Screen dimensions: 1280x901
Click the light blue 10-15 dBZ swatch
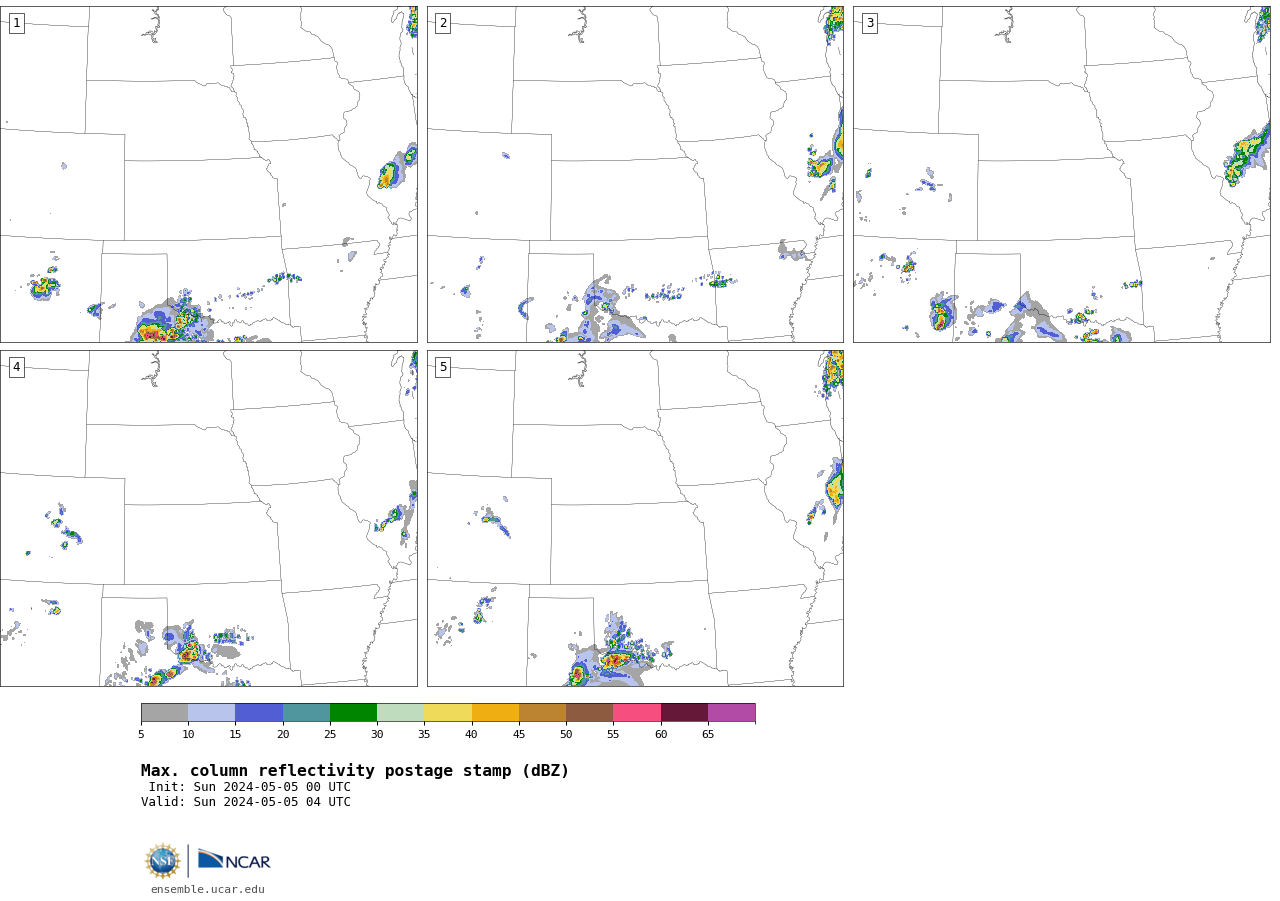coord(212,713)
